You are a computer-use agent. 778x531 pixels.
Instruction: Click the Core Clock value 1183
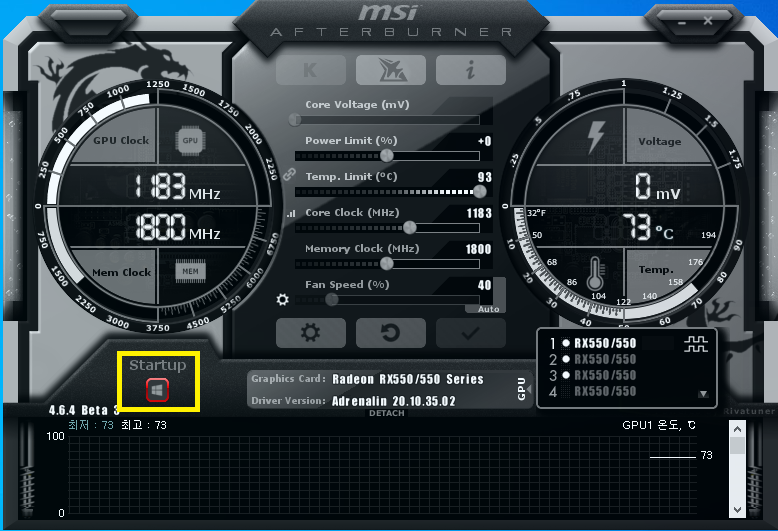tap(479, 213)
